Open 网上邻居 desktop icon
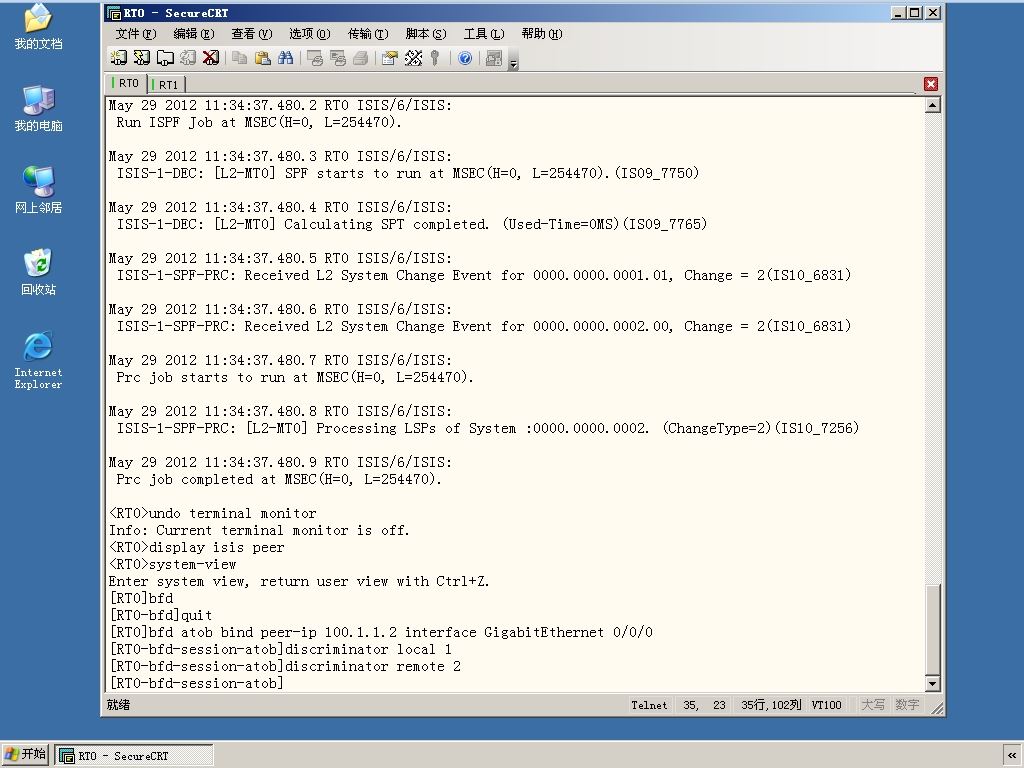This screenshot has height=768, width=1024. (x=38, y=190)
